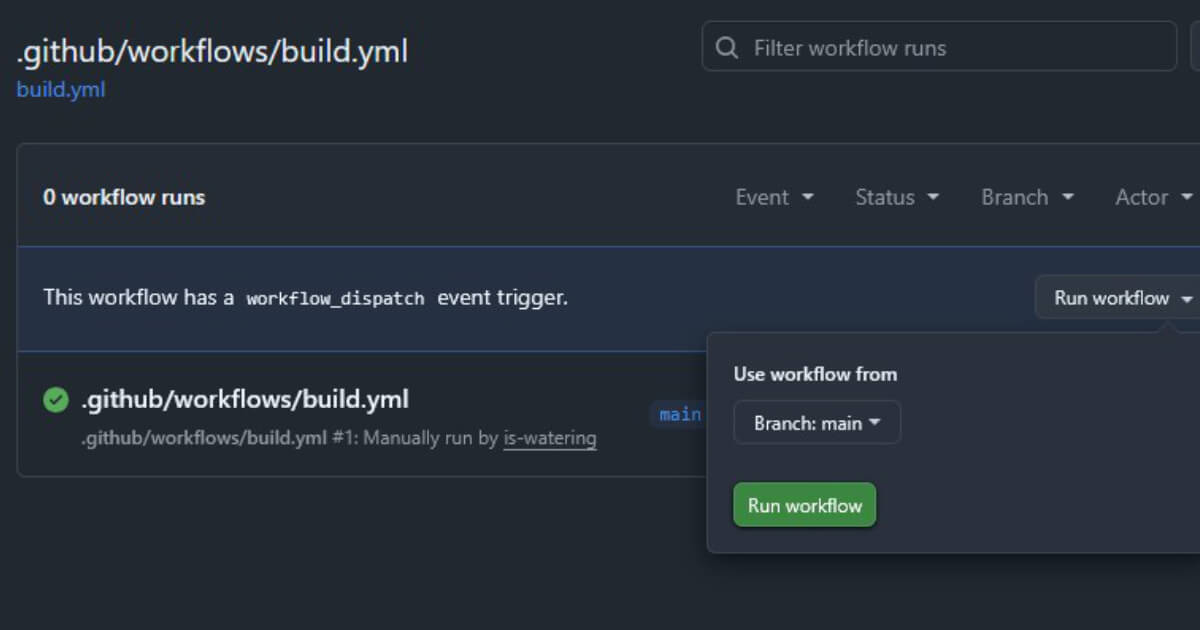Click the search magnifier icon
Image resolution: width=1200 pixels, height=630 pixels.
tap(728, 48)
